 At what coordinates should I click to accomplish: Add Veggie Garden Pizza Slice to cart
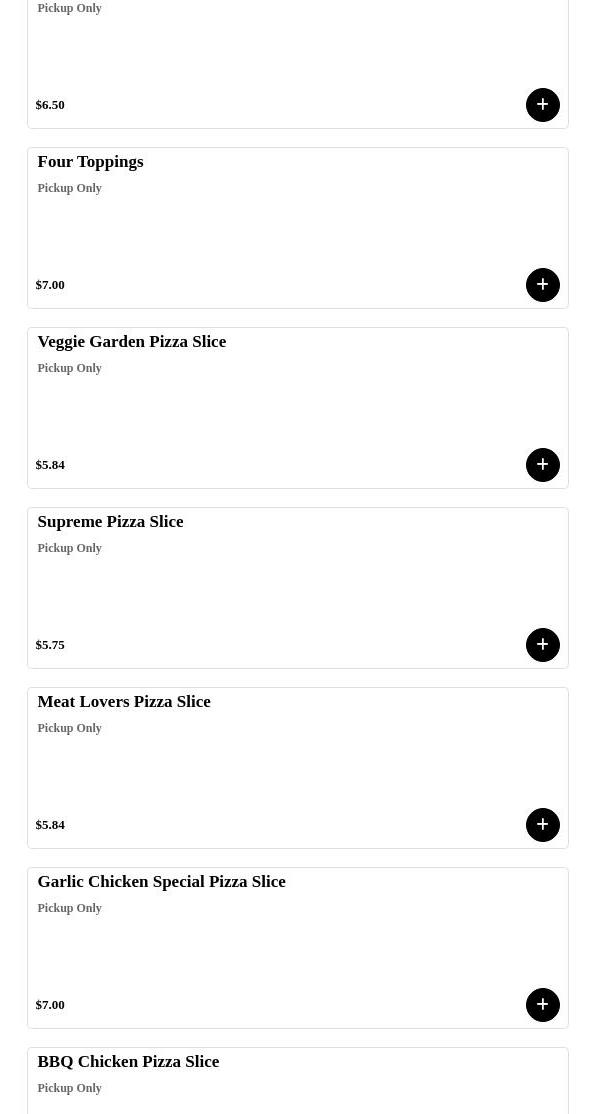coord(542,465)
